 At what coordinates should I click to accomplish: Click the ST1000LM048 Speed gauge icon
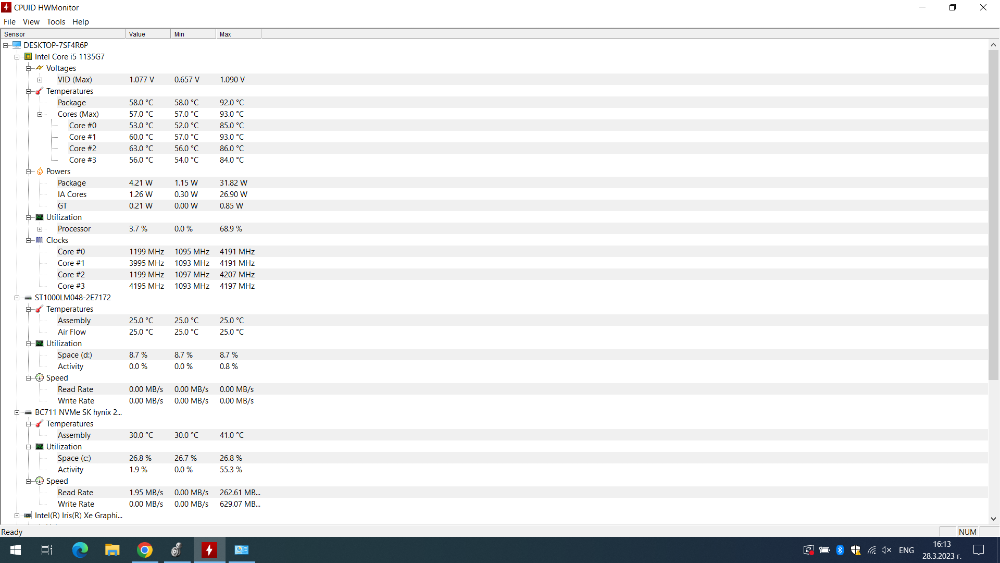(x=40, y=378)
